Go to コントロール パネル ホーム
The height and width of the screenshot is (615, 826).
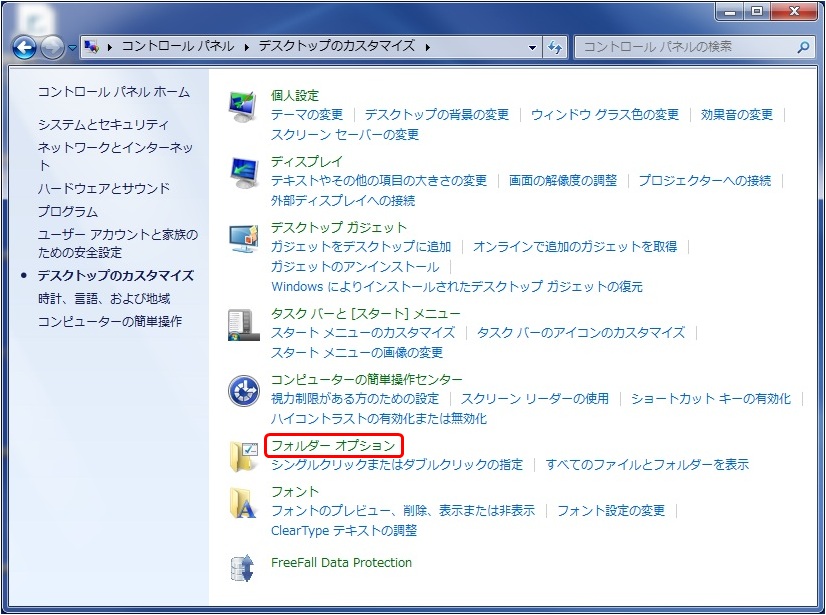[x=113, y=92]
